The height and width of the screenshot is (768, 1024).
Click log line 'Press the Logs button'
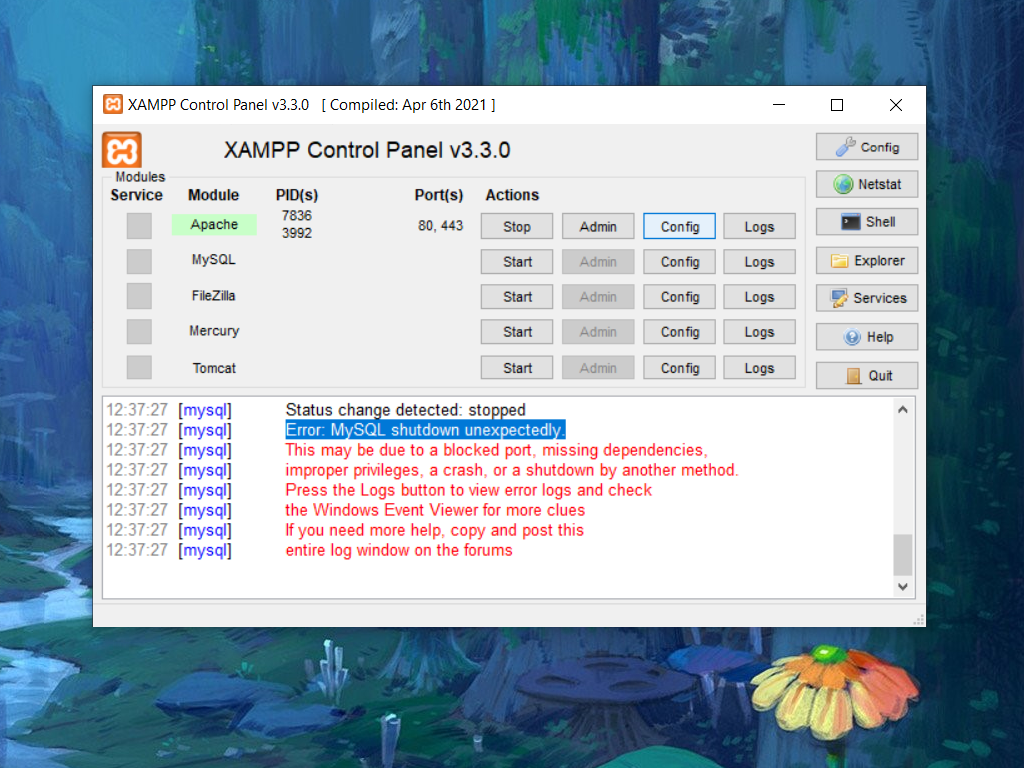tap(468, 490)
